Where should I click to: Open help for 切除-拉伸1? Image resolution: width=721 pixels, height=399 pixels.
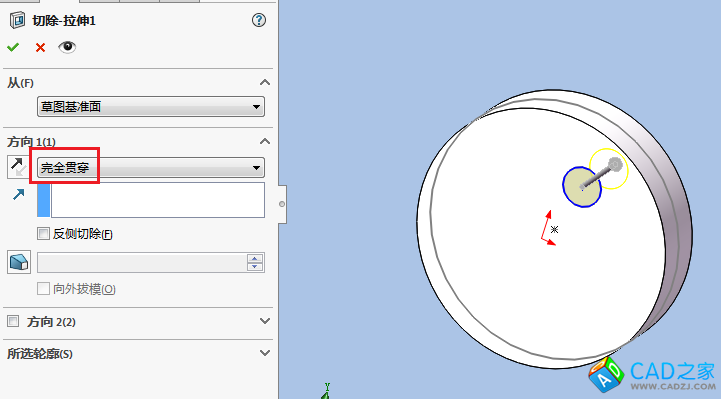click(259, 20)
